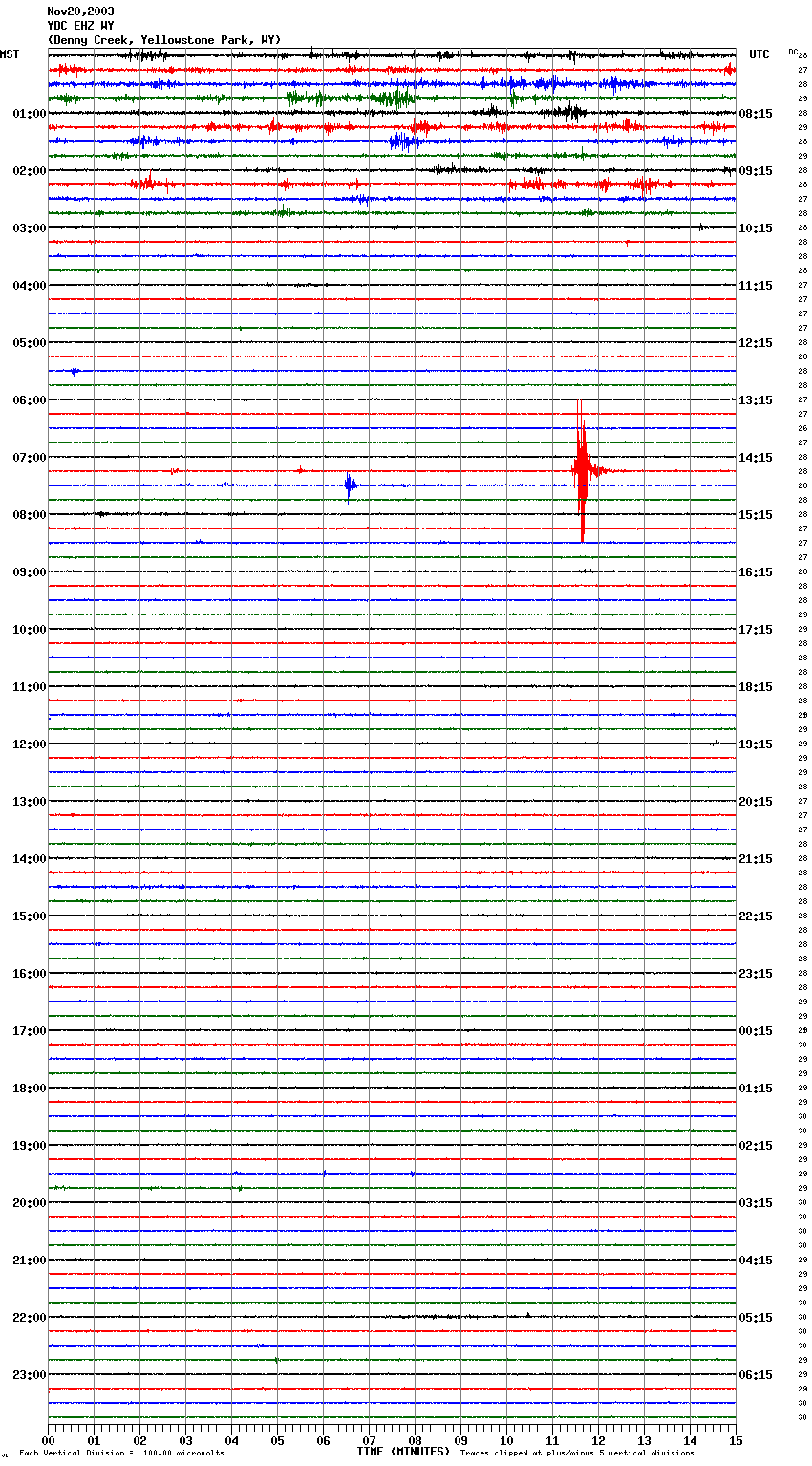
Task: Select the 06:00 MST time label
Action: point(30,400)
